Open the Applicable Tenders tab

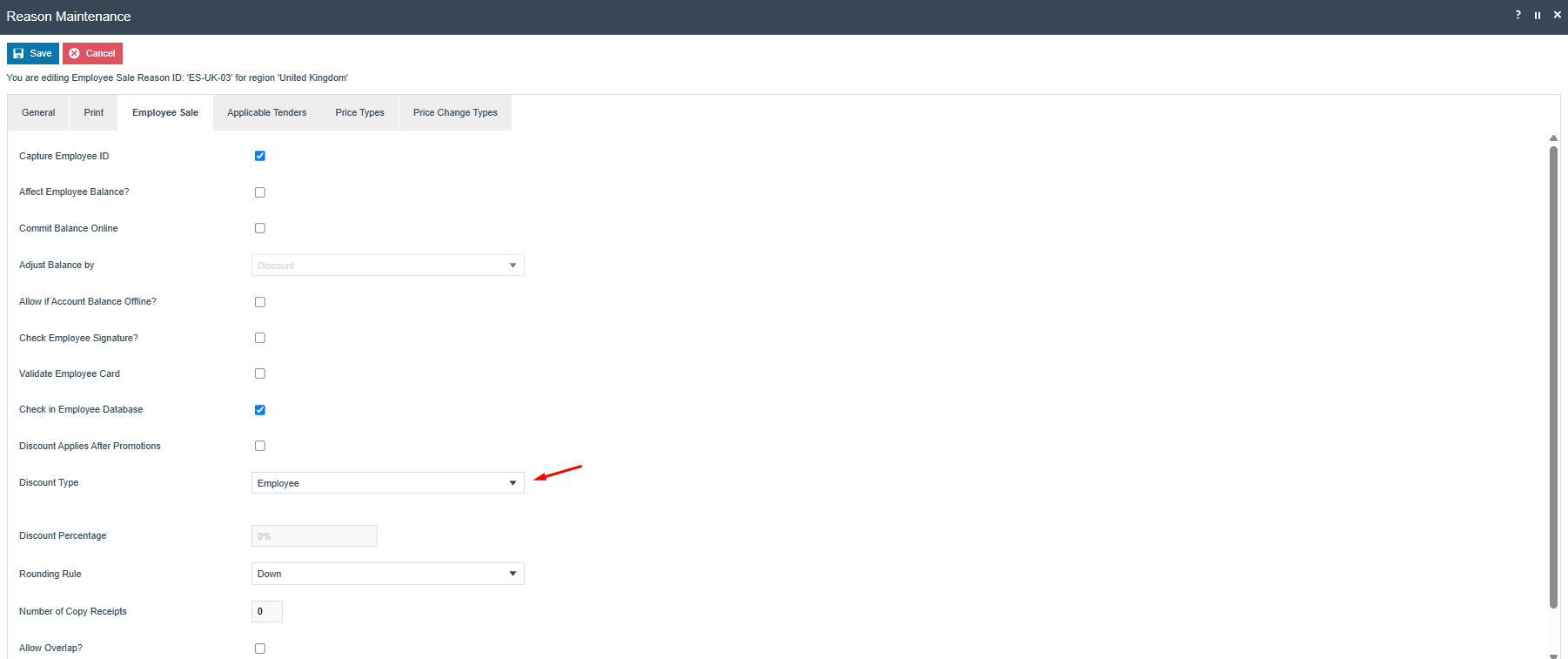click(x=267, y=112)
